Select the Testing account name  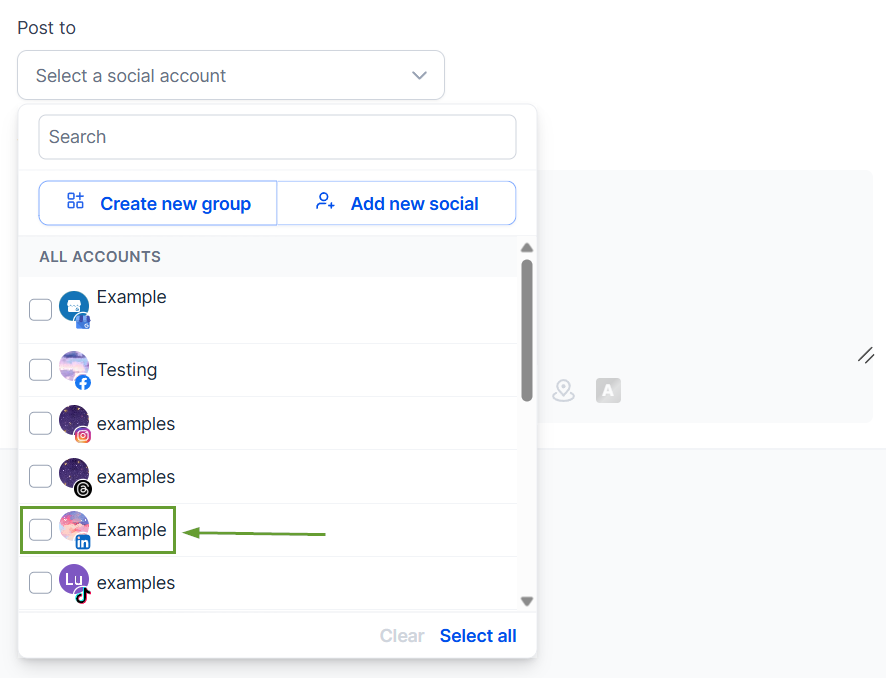click(127, 370)
